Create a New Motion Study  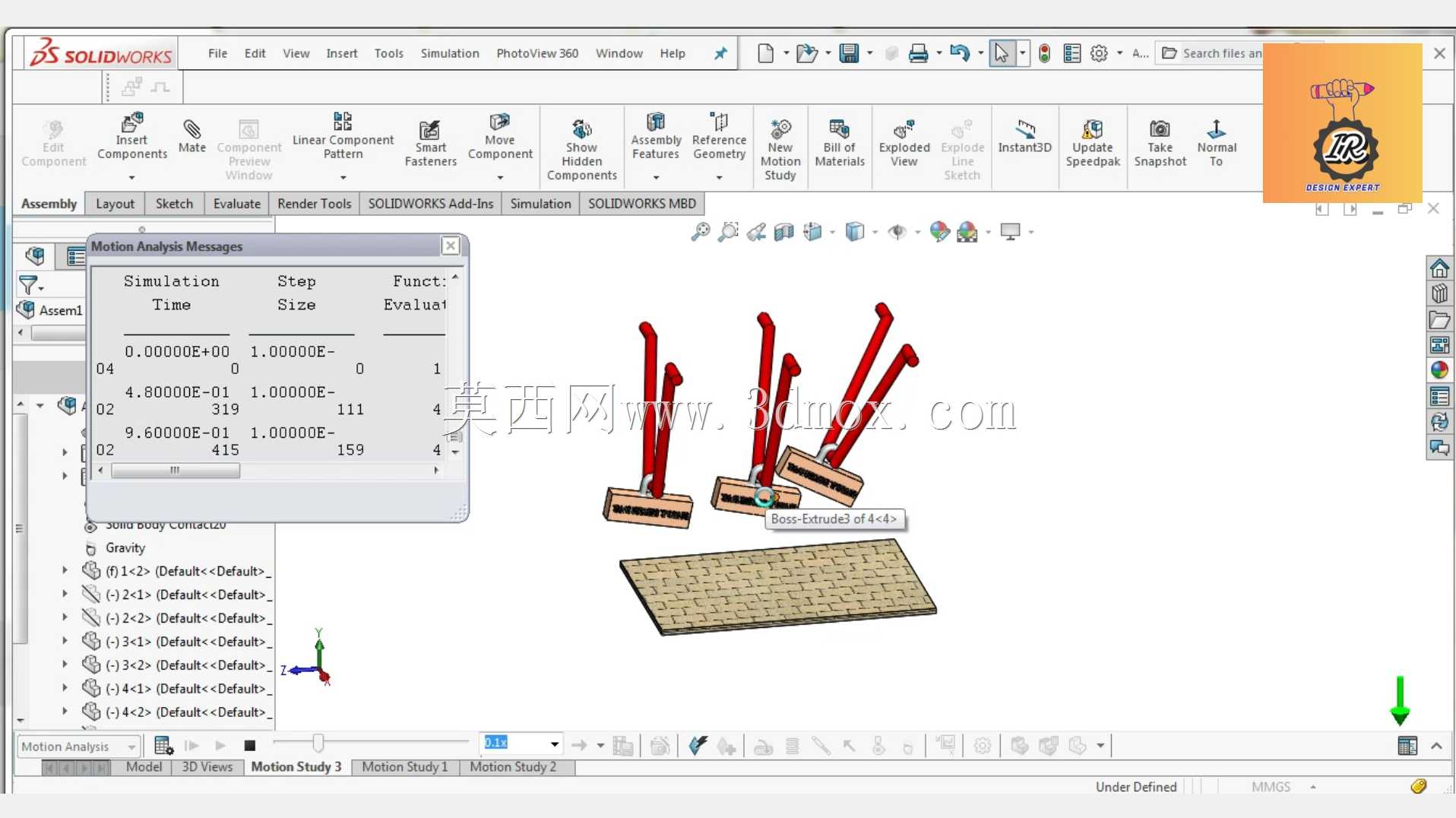click(x=780, y=150)
